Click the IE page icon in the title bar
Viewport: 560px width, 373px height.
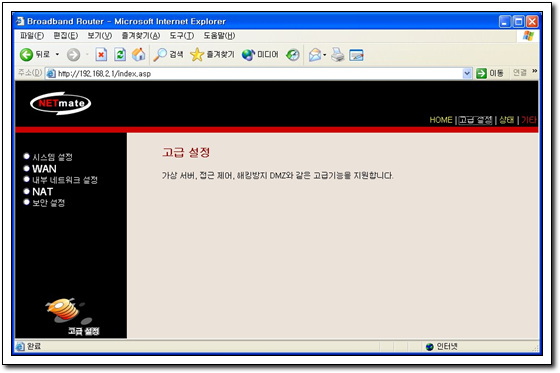(x=20, y=21)
